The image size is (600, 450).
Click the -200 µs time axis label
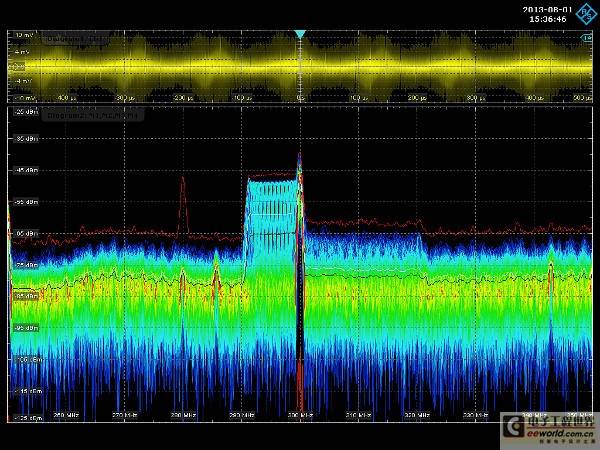pyautogui.click(x=183, y=98)
